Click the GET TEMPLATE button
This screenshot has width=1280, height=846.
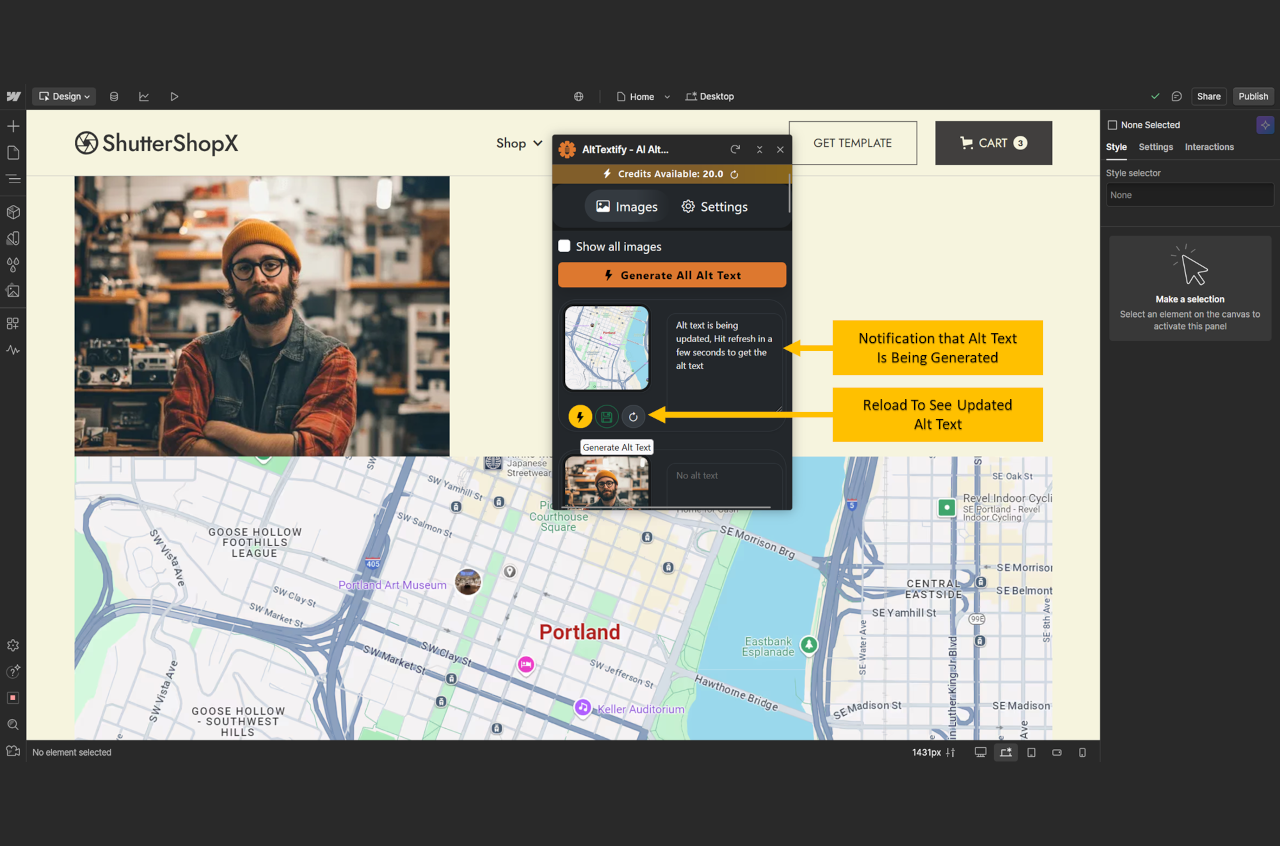pos(853,143)
